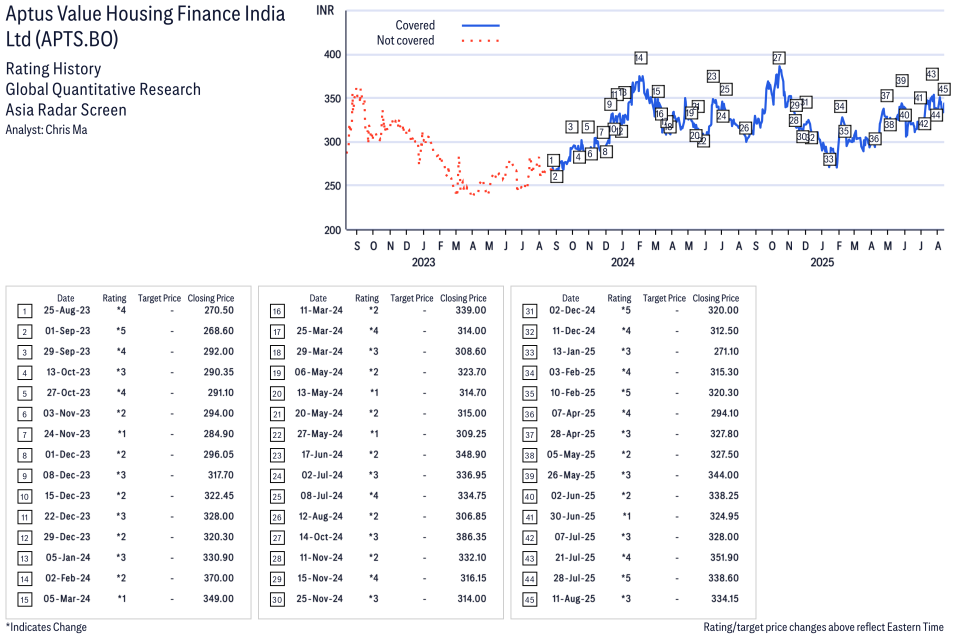955x634 pixels.
Task: Click the '370.00' closing price cell
Action: click(219, 578)
